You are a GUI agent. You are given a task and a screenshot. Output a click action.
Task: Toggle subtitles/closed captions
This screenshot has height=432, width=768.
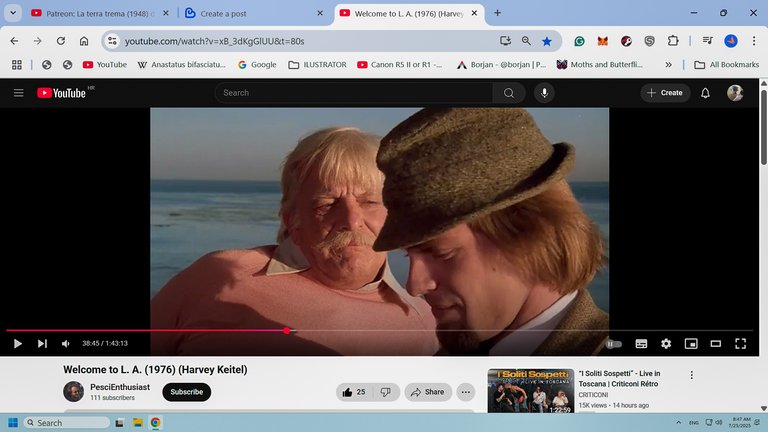pyautogui.click(x=641, y=344)
